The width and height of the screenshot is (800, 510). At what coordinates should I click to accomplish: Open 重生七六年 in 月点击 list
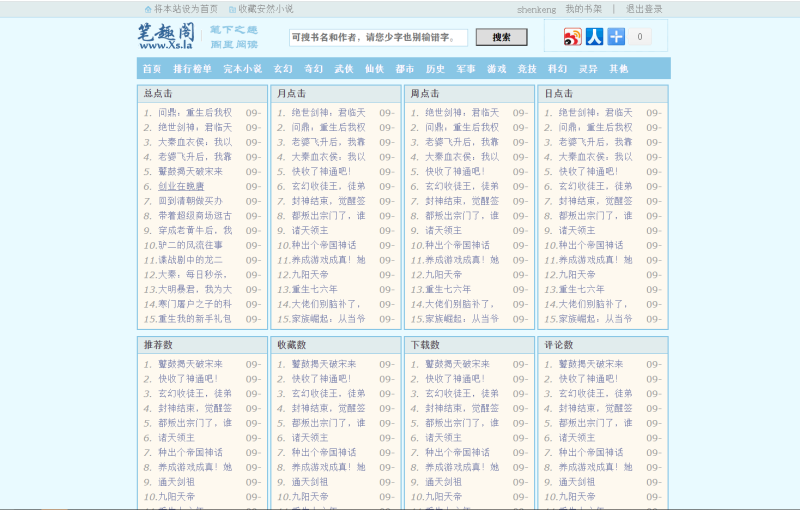coord(315,290)
